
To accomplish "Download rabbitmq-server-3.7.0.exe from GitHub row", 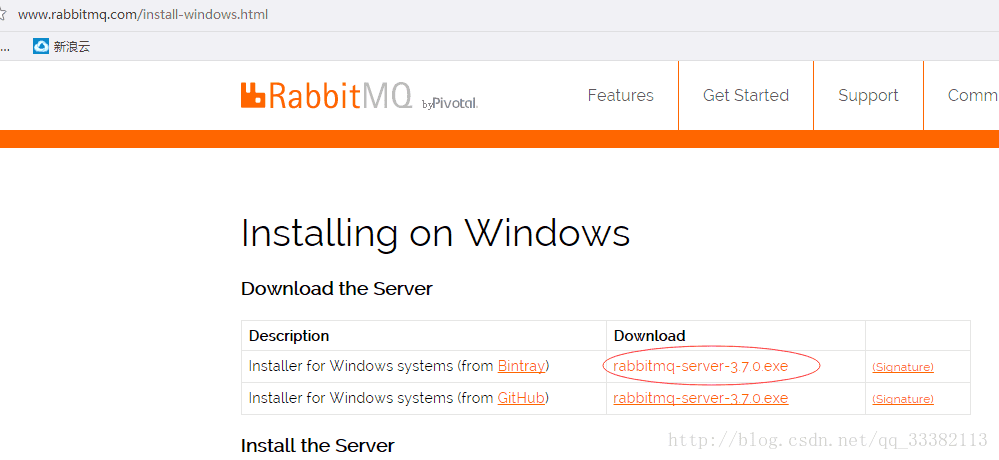I will [x=700, y=398].
